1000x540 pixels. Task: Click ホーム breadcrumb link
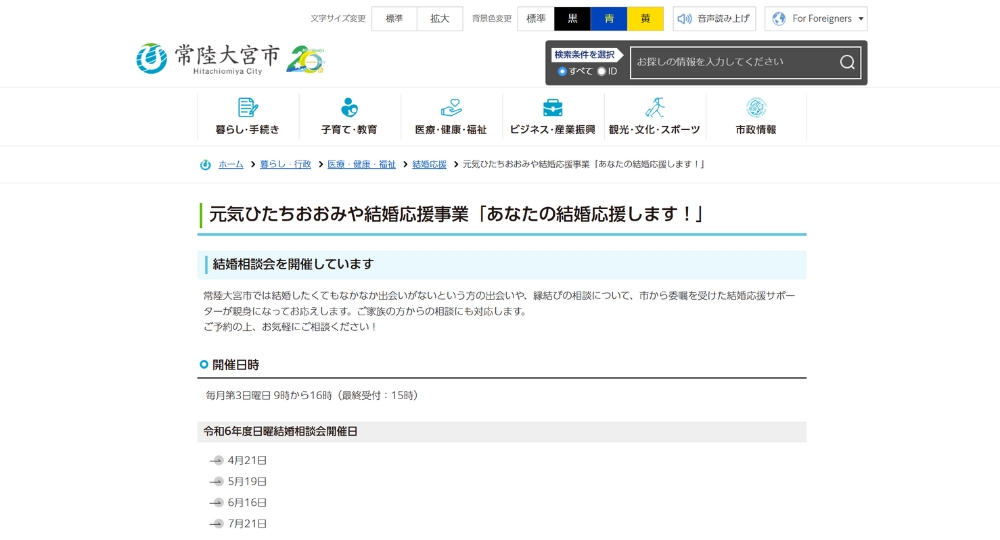coord(231,164)
